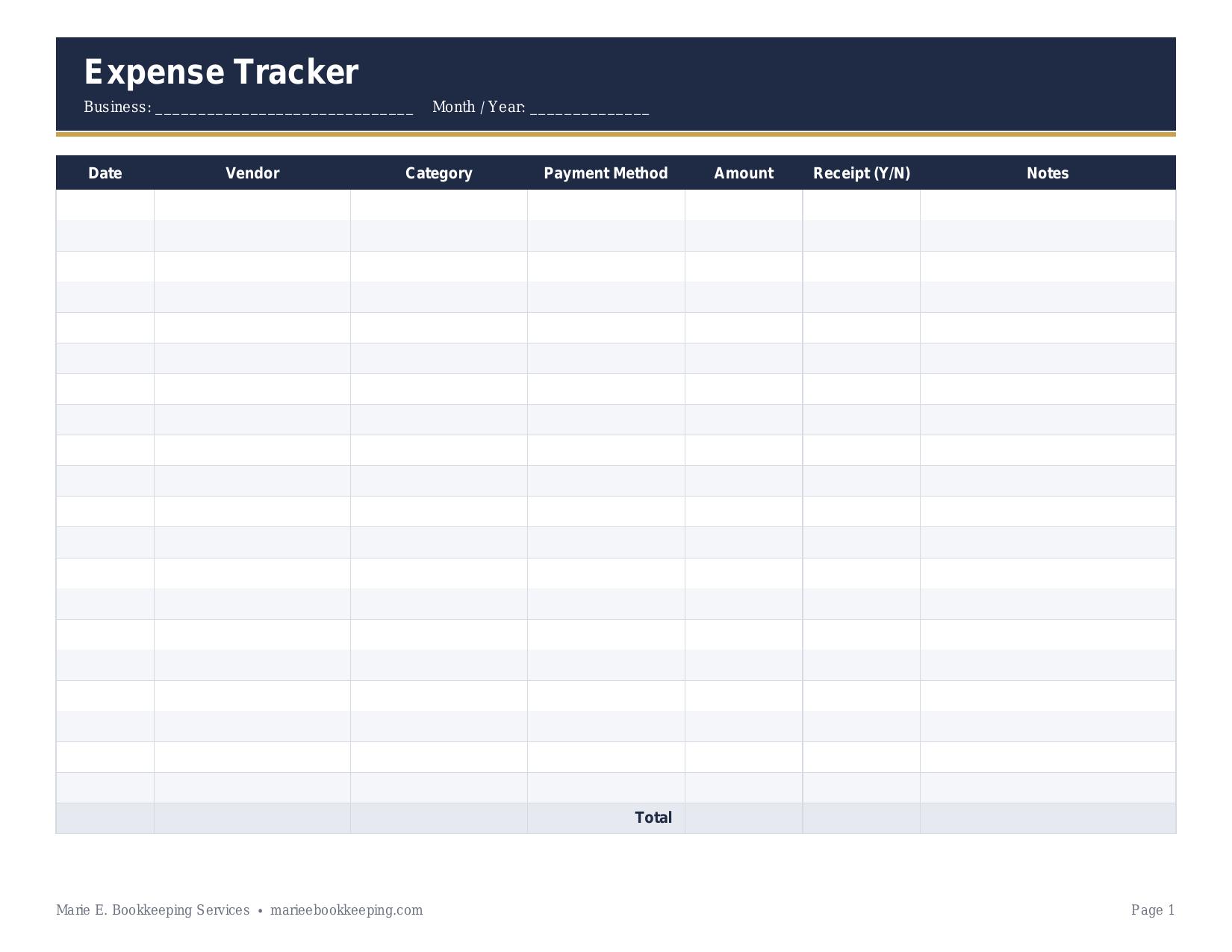Select the Payment Method column header

(x=606, y=173)
